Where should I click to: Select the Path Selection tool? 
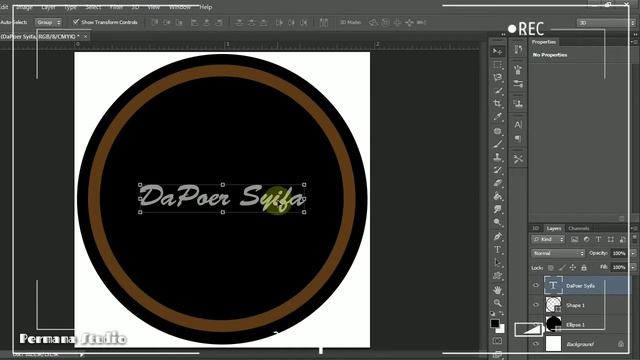coord(497,263)
